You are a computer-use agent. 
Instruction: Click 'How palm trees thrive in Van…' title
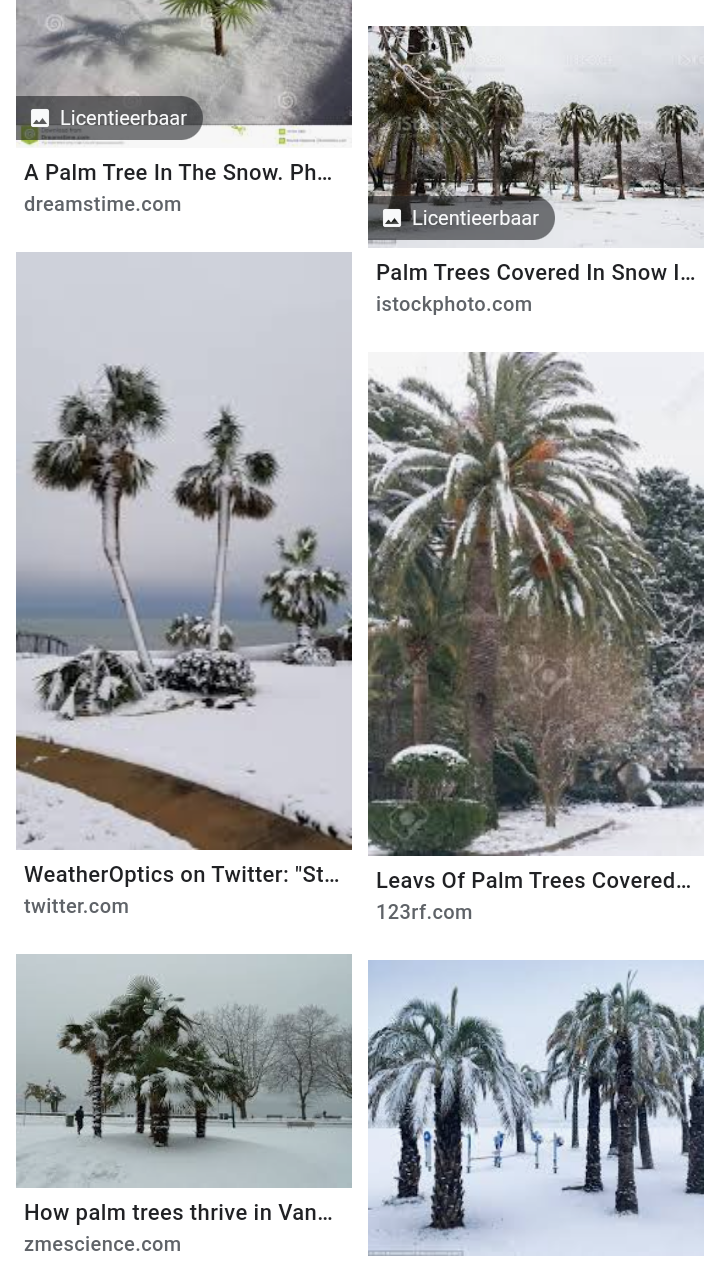pos(178,1212)
